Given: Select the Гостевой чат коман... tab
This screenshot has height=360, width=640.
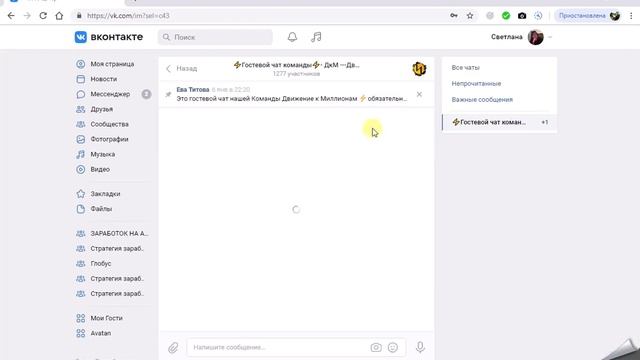Looking at the screenshot, I should (500, 122).
